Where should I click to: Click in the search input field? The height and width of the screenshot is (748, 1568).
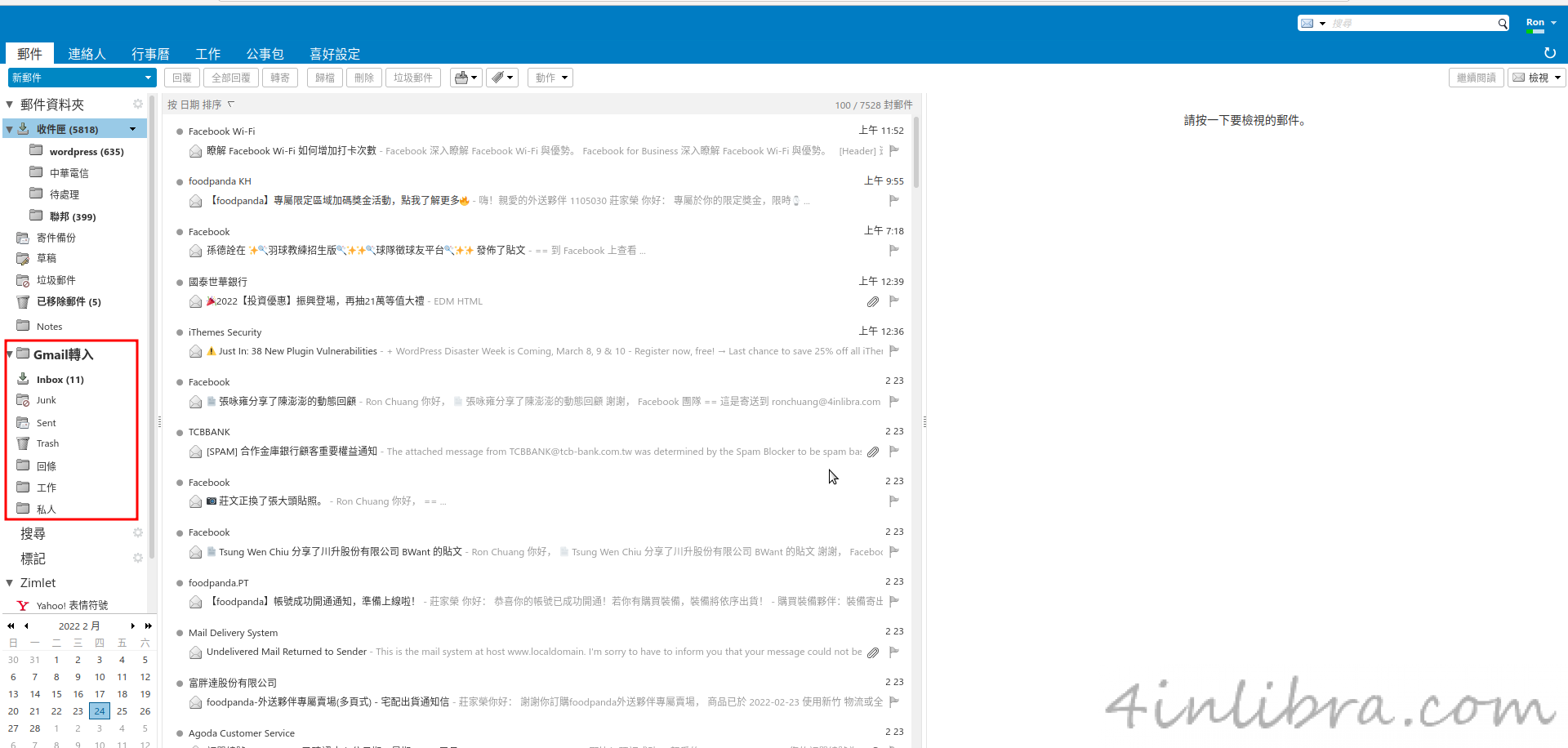[x=1412, y=24]
